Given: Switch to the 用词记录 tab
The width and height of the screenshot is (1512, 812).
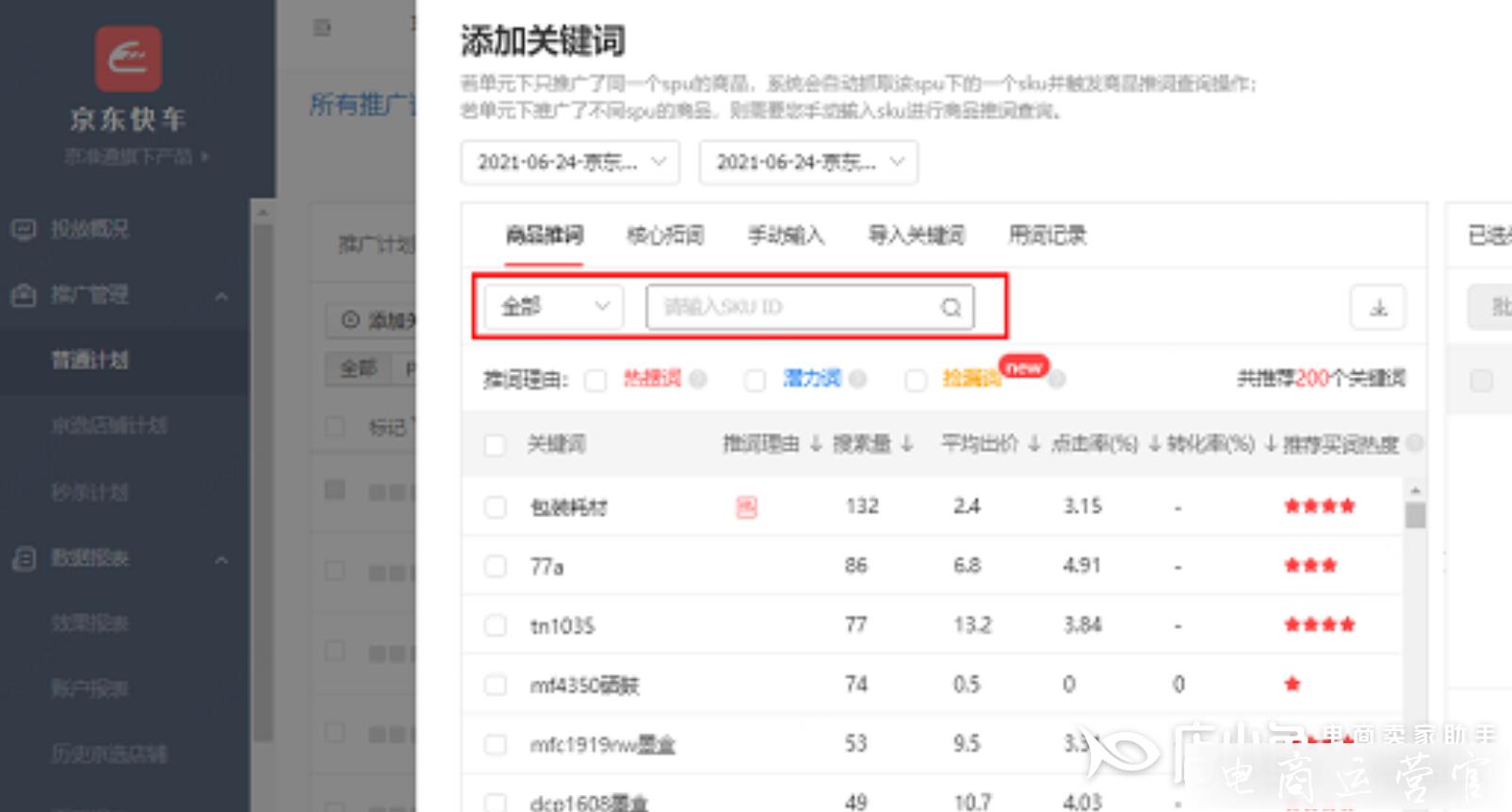Looking at the screenshot, I should point(1047,235).
